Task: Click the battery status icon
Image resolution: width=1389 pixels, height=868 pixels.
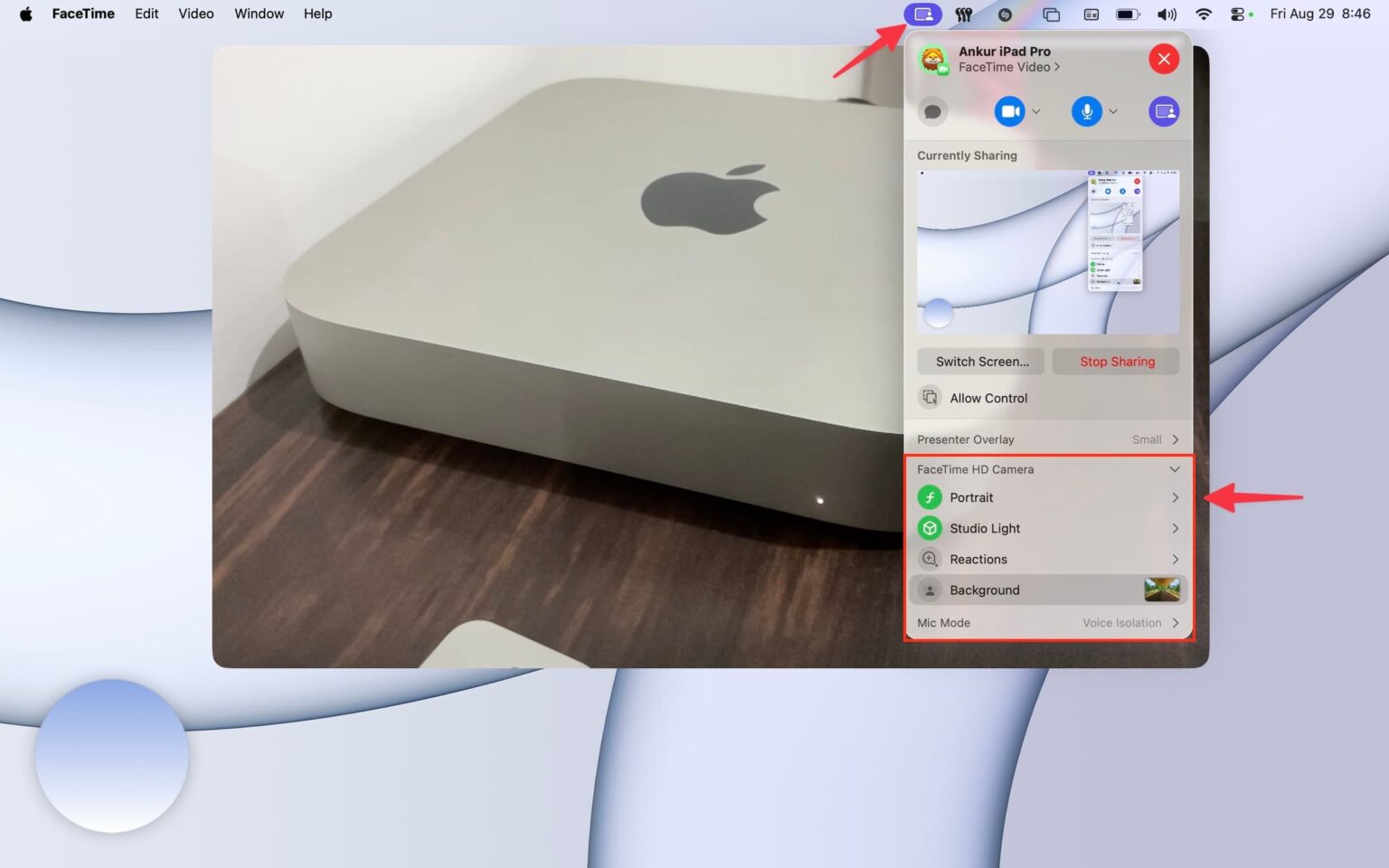Action: [1128, 14]
